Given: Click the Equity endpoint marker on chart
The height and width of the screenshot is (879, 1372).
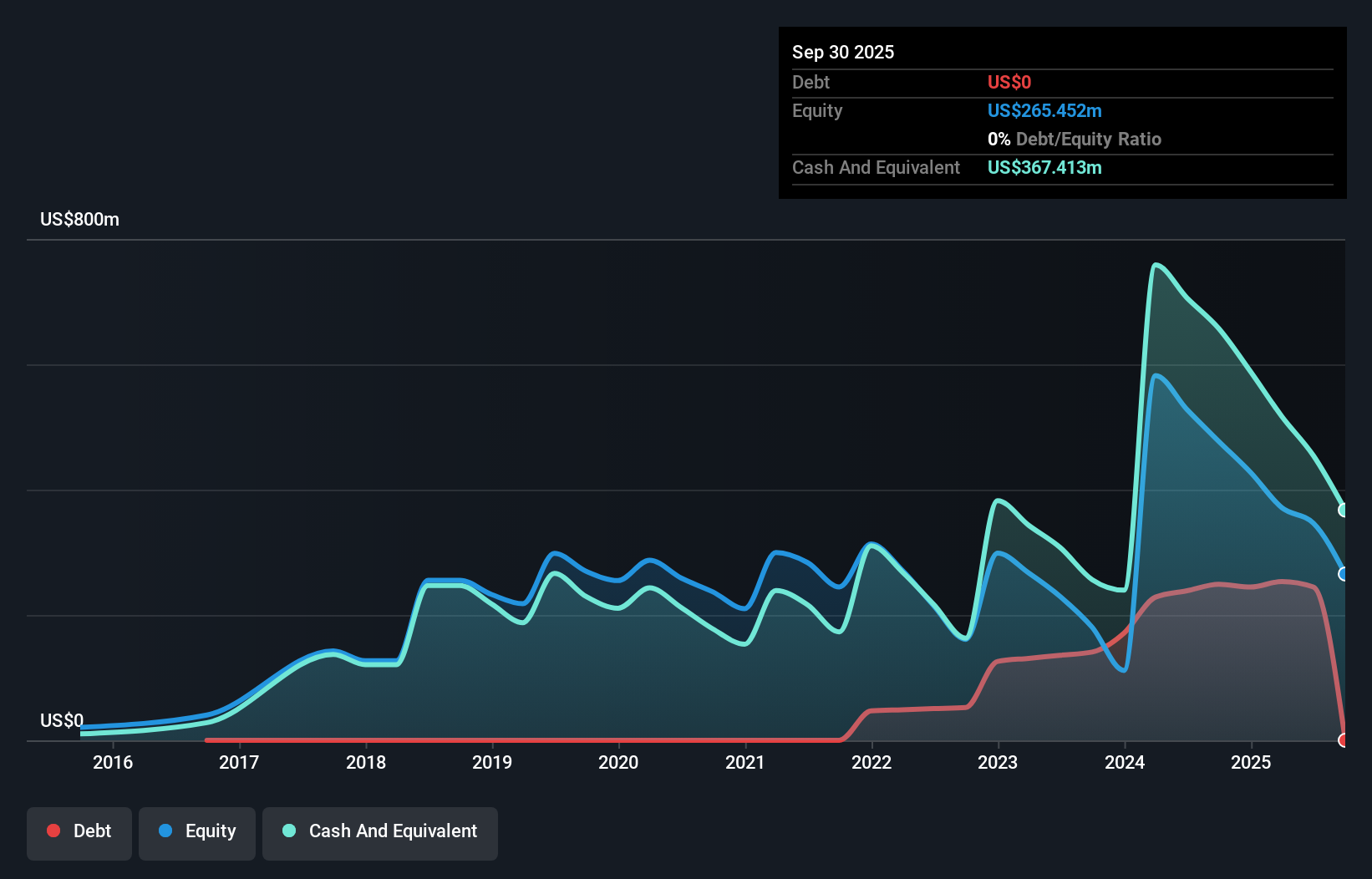Looking at the screenshot, I should [1343, 573].
